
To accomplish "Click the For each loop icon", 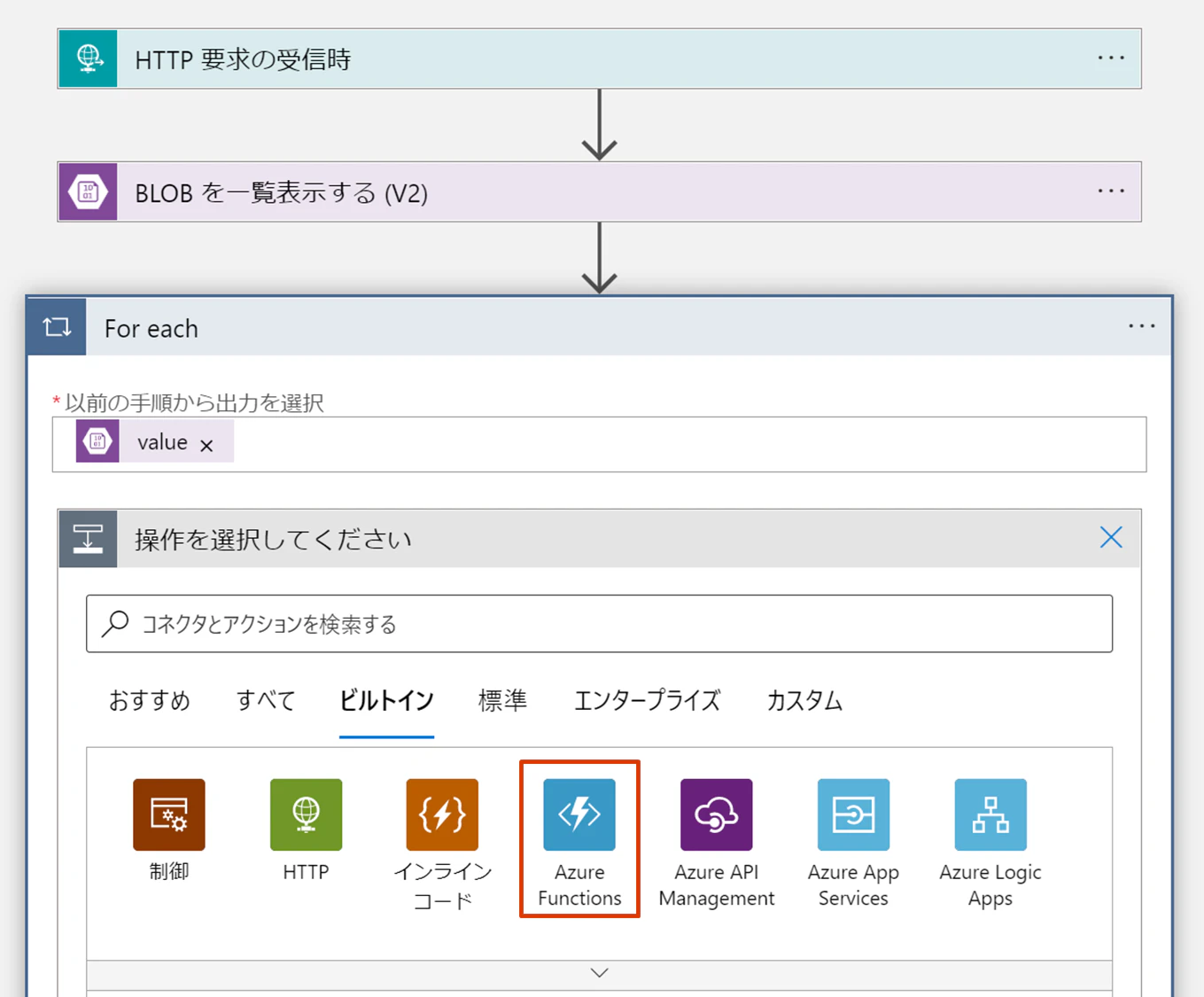I will tap(57, 327).
